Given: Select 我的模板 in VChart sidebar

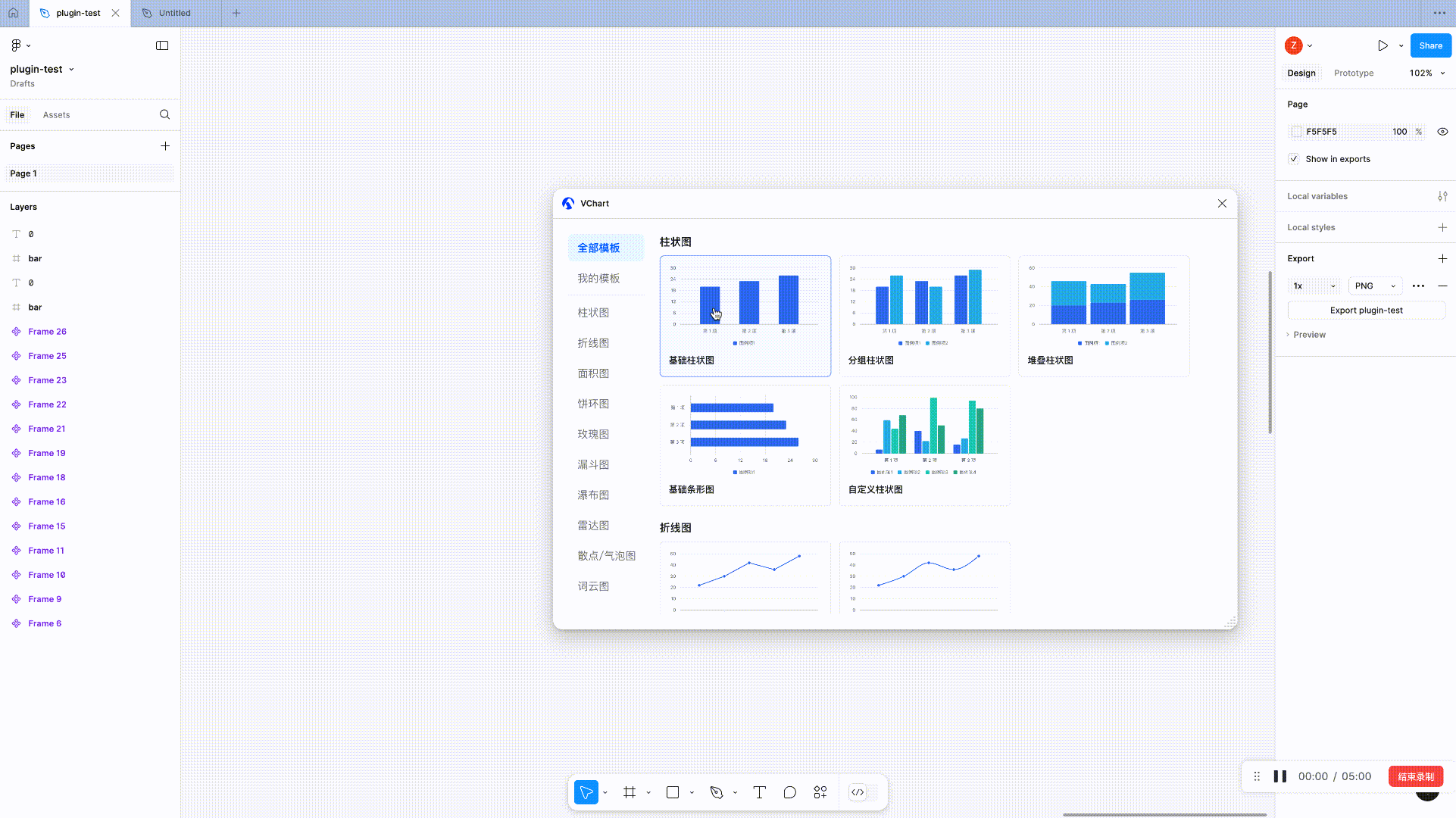Looking at the screenshot, I should tap(598, 279).
